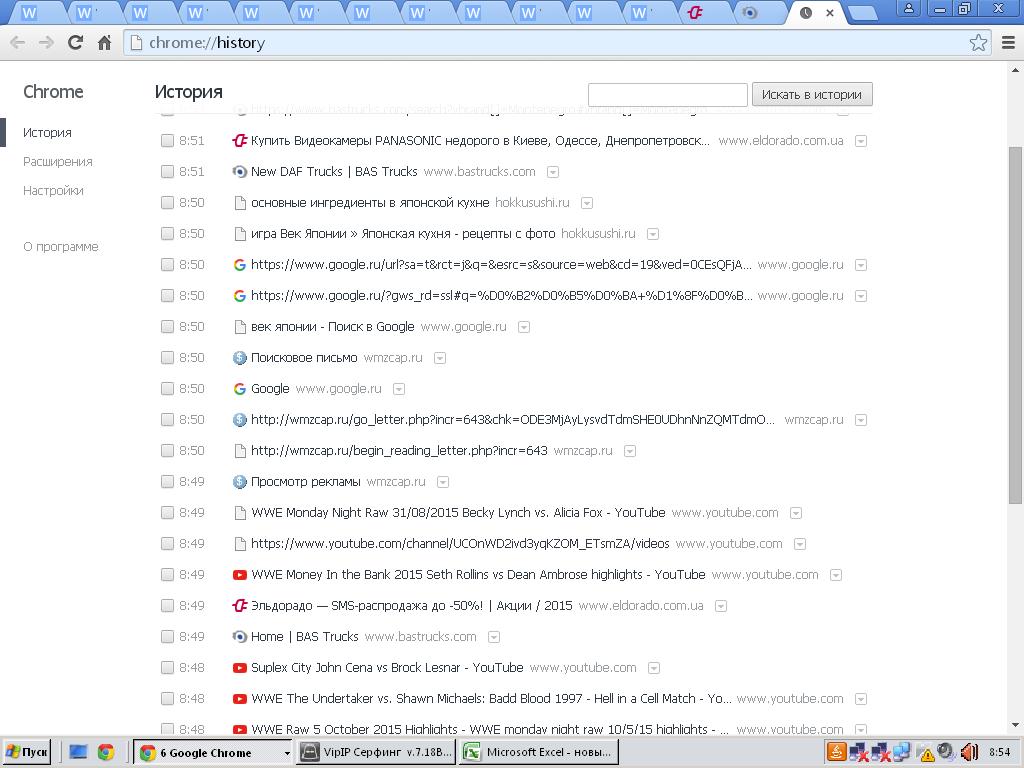Open игра Век Японии history link
The height and width of the screenshot is (768, 1024).
[x=403, y=234]
